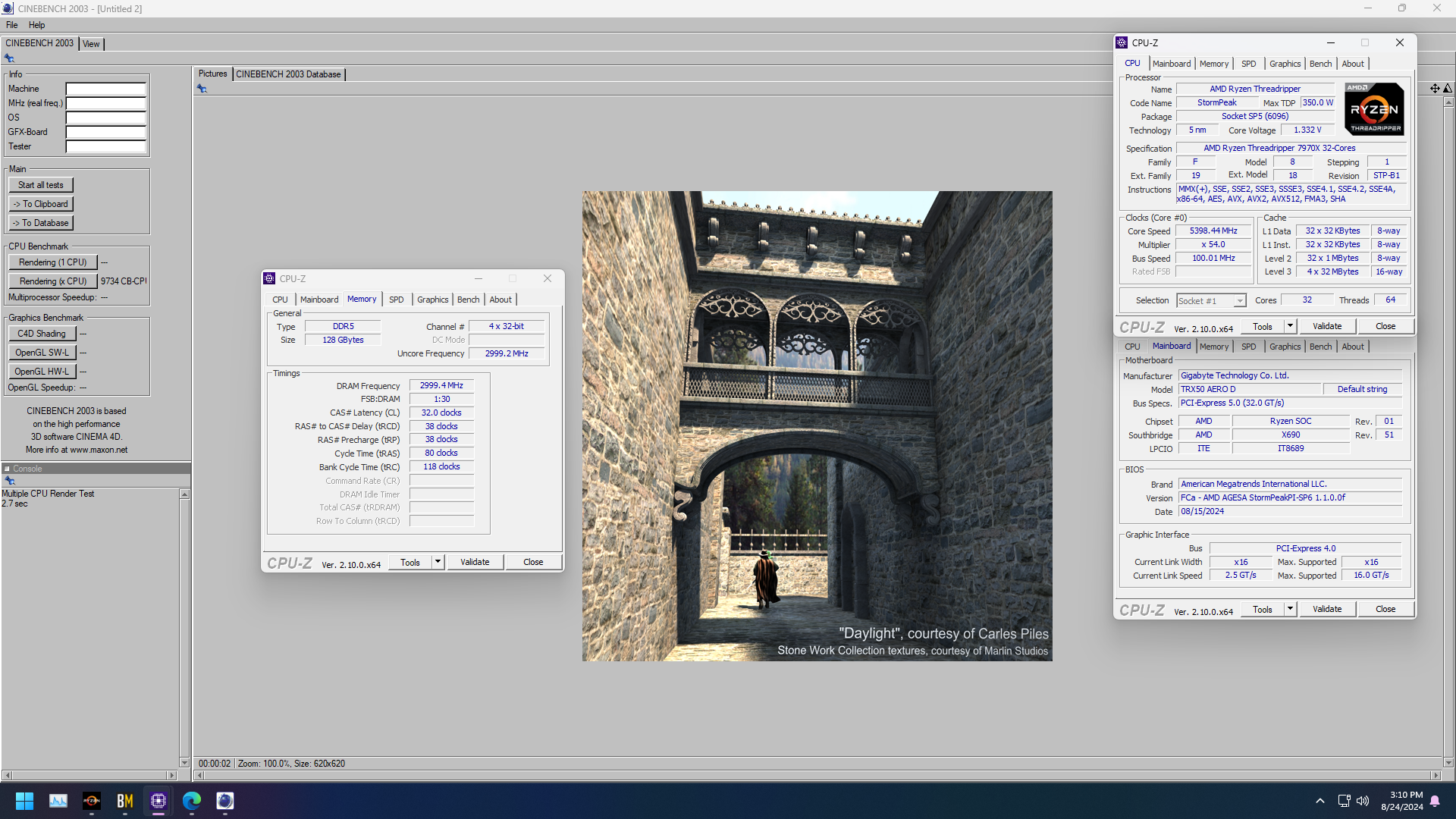Click Tools button in Memory CPU-Z window

click(410, 562)
